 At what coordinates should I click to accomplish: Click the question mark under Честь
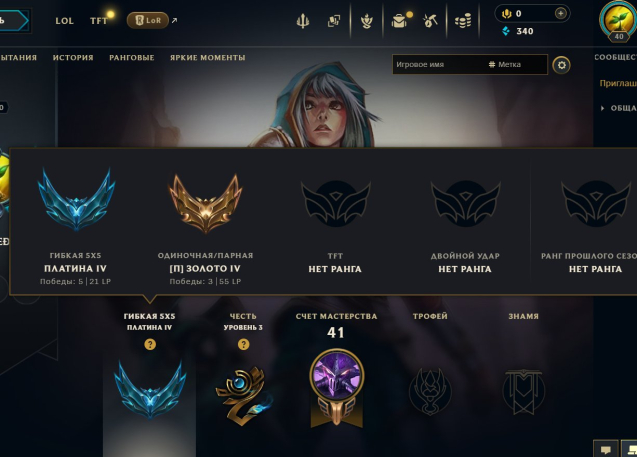coord(243,344)
